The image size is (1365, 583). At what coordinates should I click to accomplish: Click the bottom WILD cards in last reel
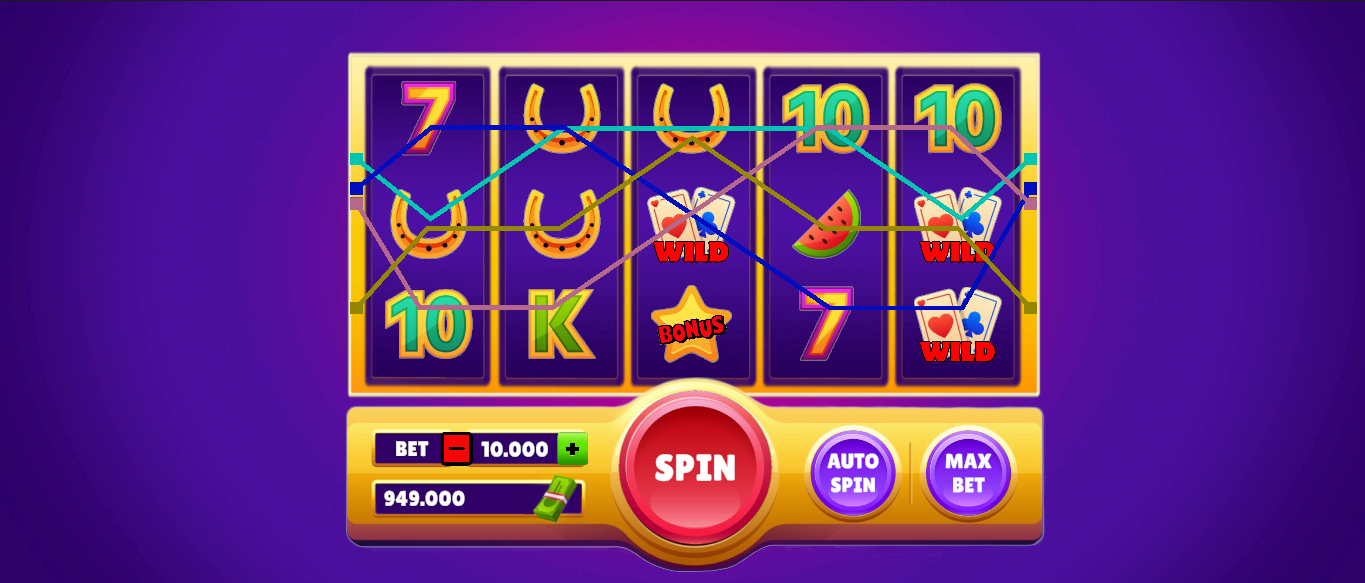point(958,325)
